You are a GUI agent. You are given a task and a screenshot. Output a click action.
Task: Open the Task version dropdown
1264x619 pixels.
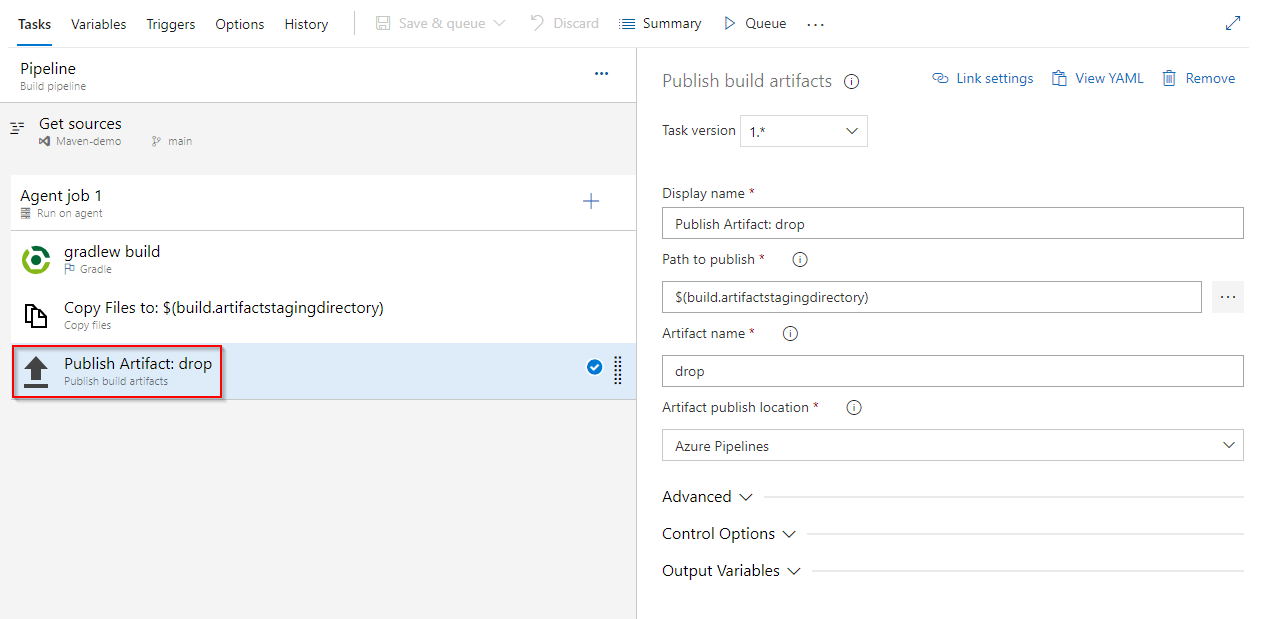pos(803,130)
